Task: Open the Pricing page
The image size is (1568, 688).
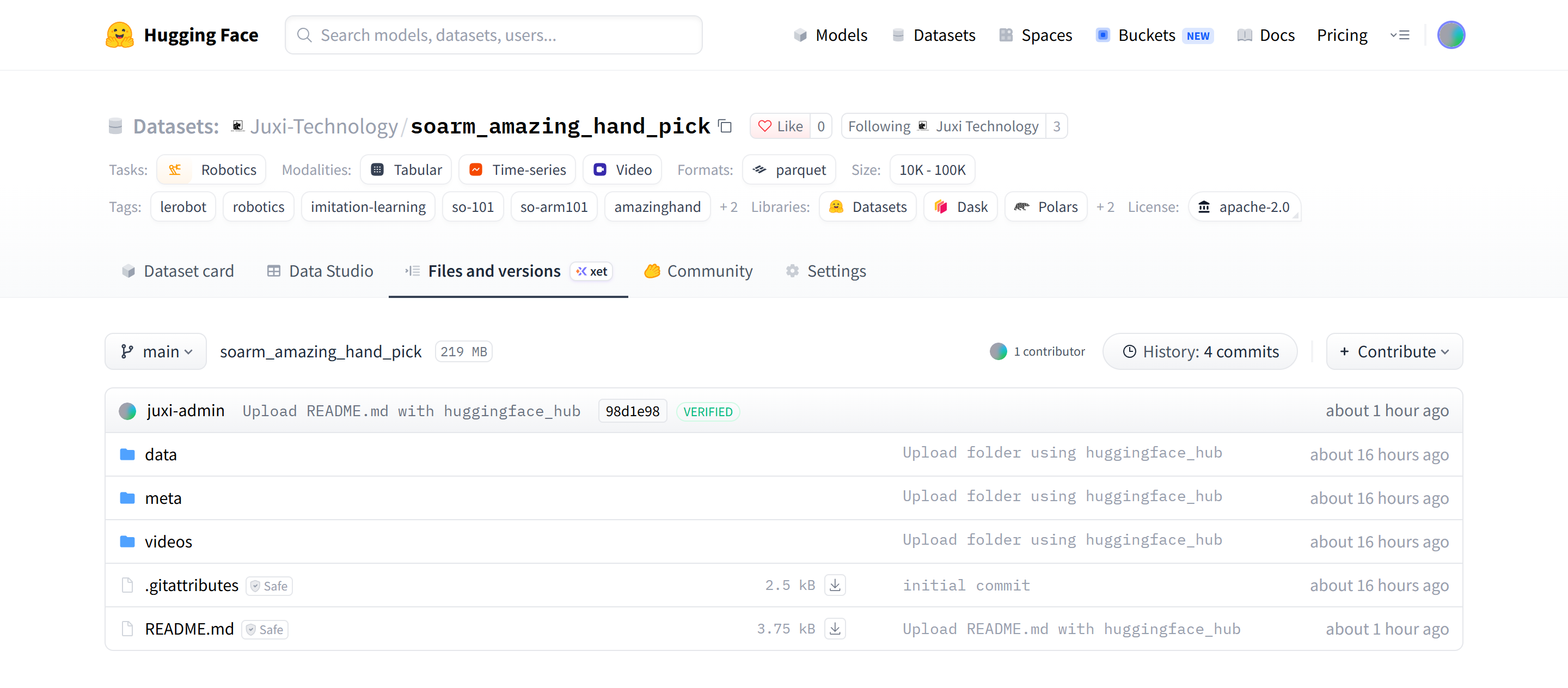Action: coord(1342,35)
